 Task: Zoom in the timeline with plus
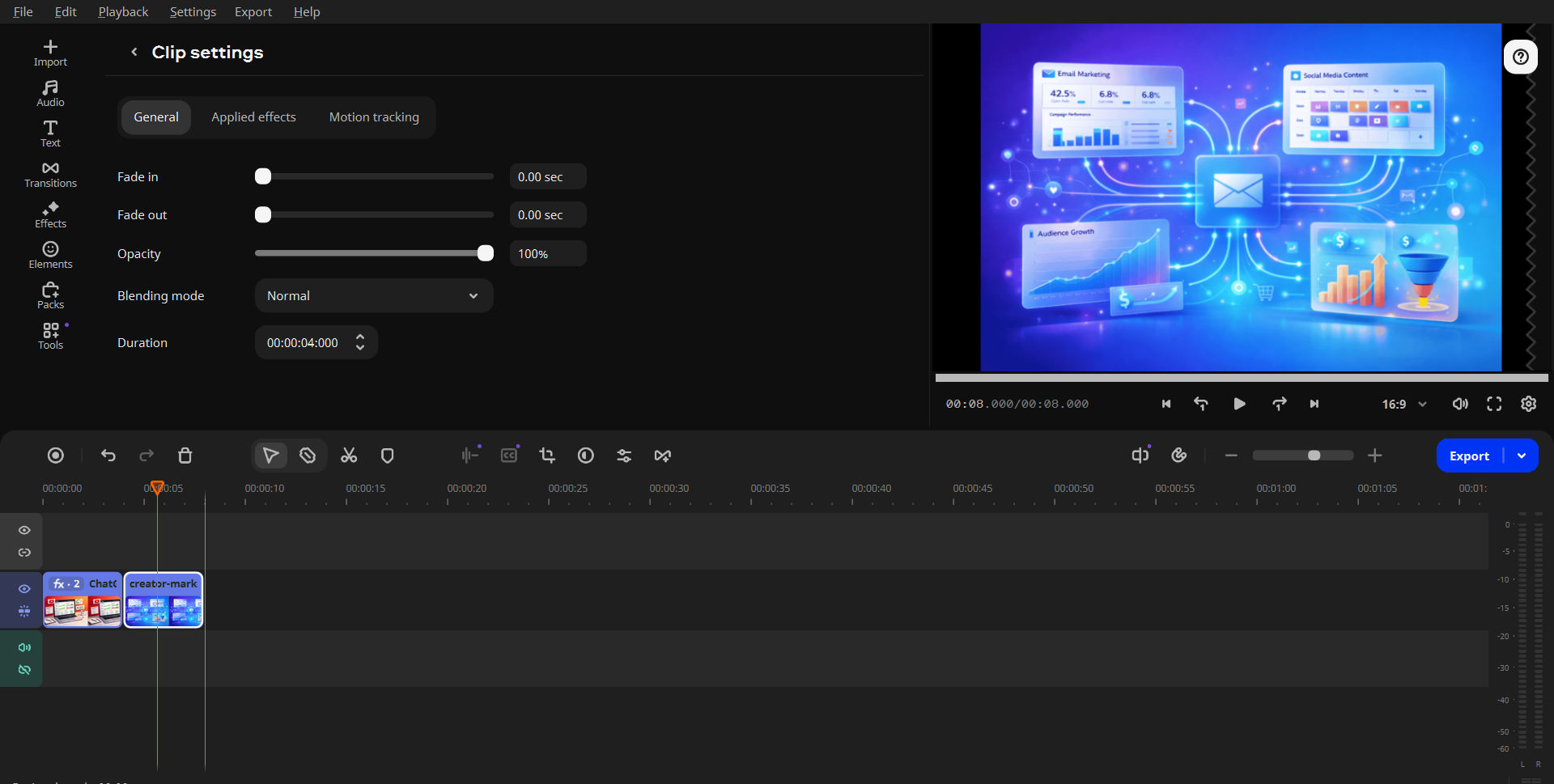click(1374, 456)
